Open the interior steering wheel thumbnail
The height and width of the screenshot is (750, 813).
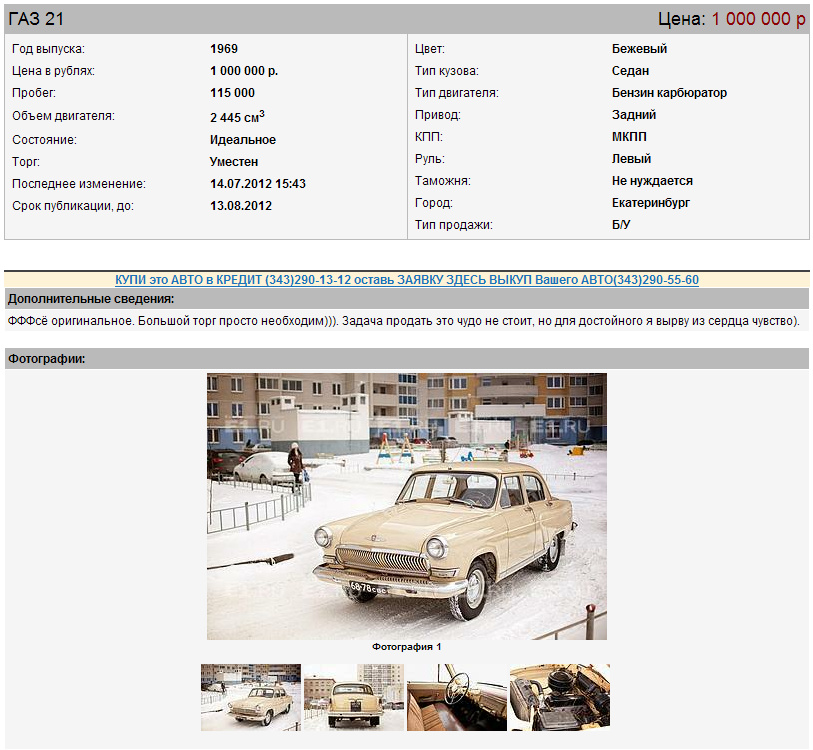click(x=456, y=697)
